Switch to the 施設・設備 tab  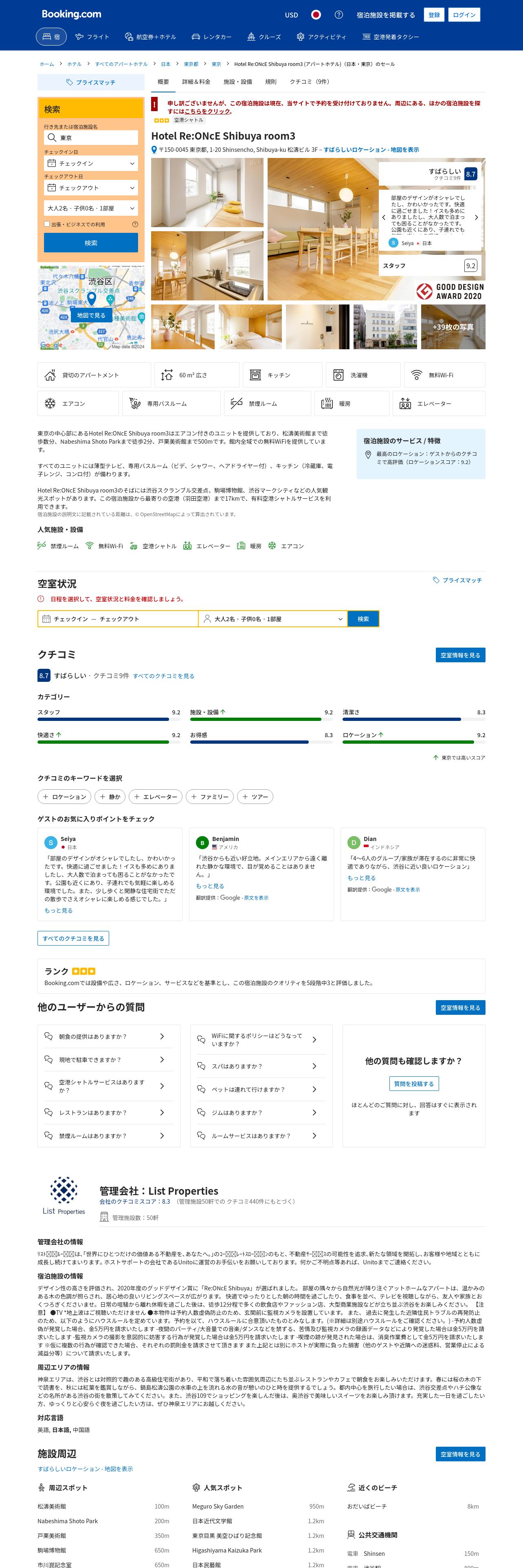click(237, 81)
